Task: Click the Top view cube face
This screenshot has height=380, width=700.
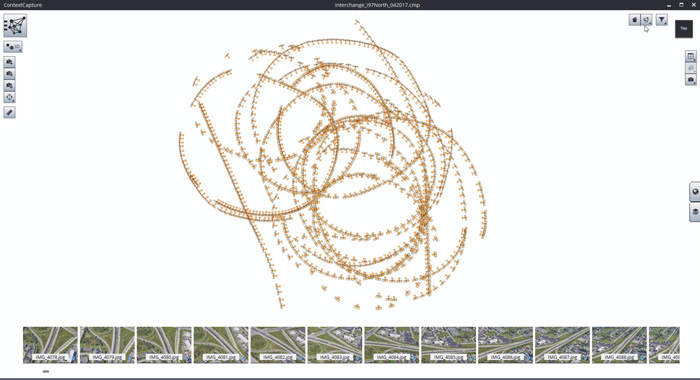Action: click(683, 29)
